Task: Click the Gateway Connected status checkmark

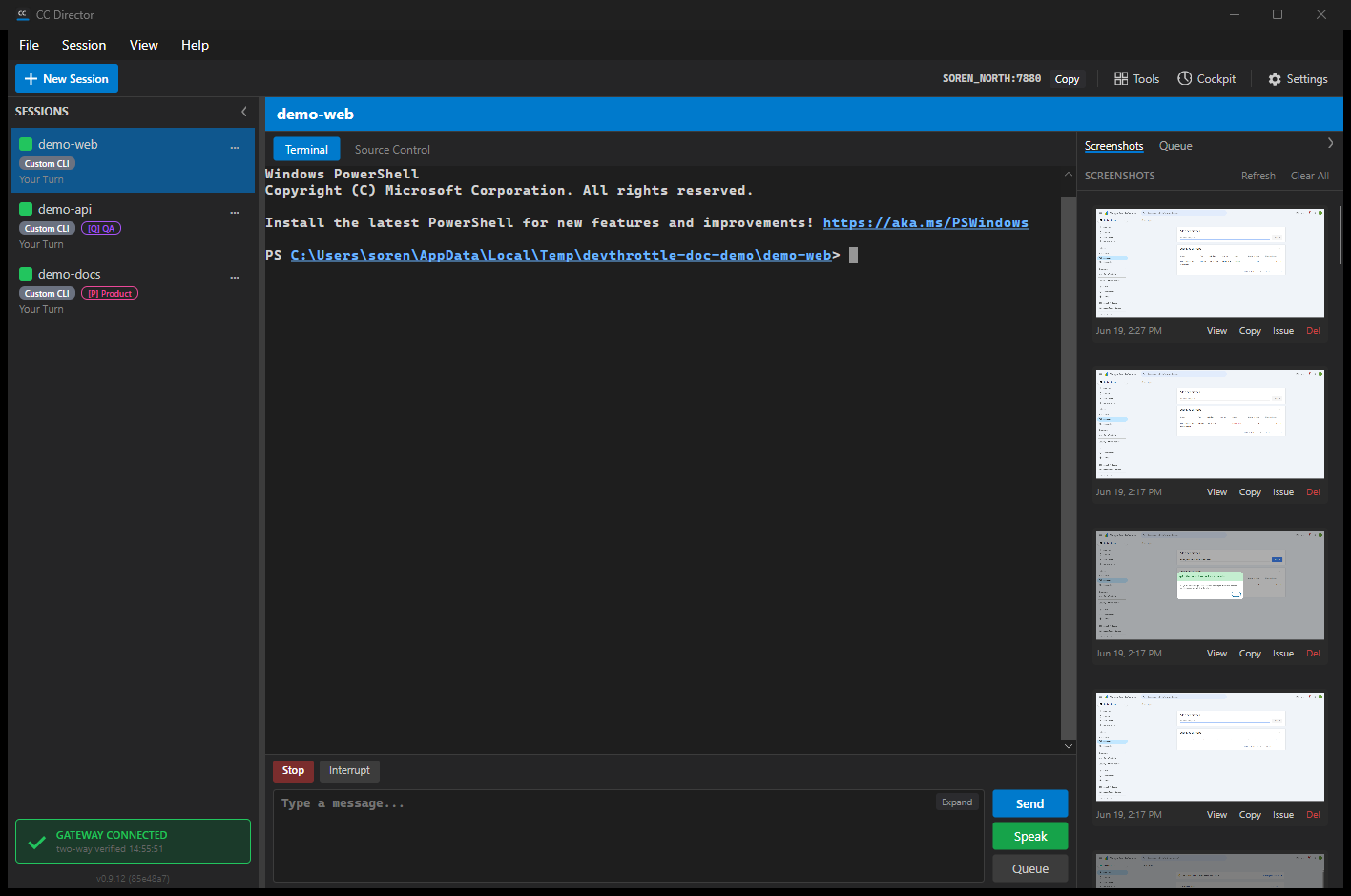Action: pyautogui.click(x=36, y=842)
